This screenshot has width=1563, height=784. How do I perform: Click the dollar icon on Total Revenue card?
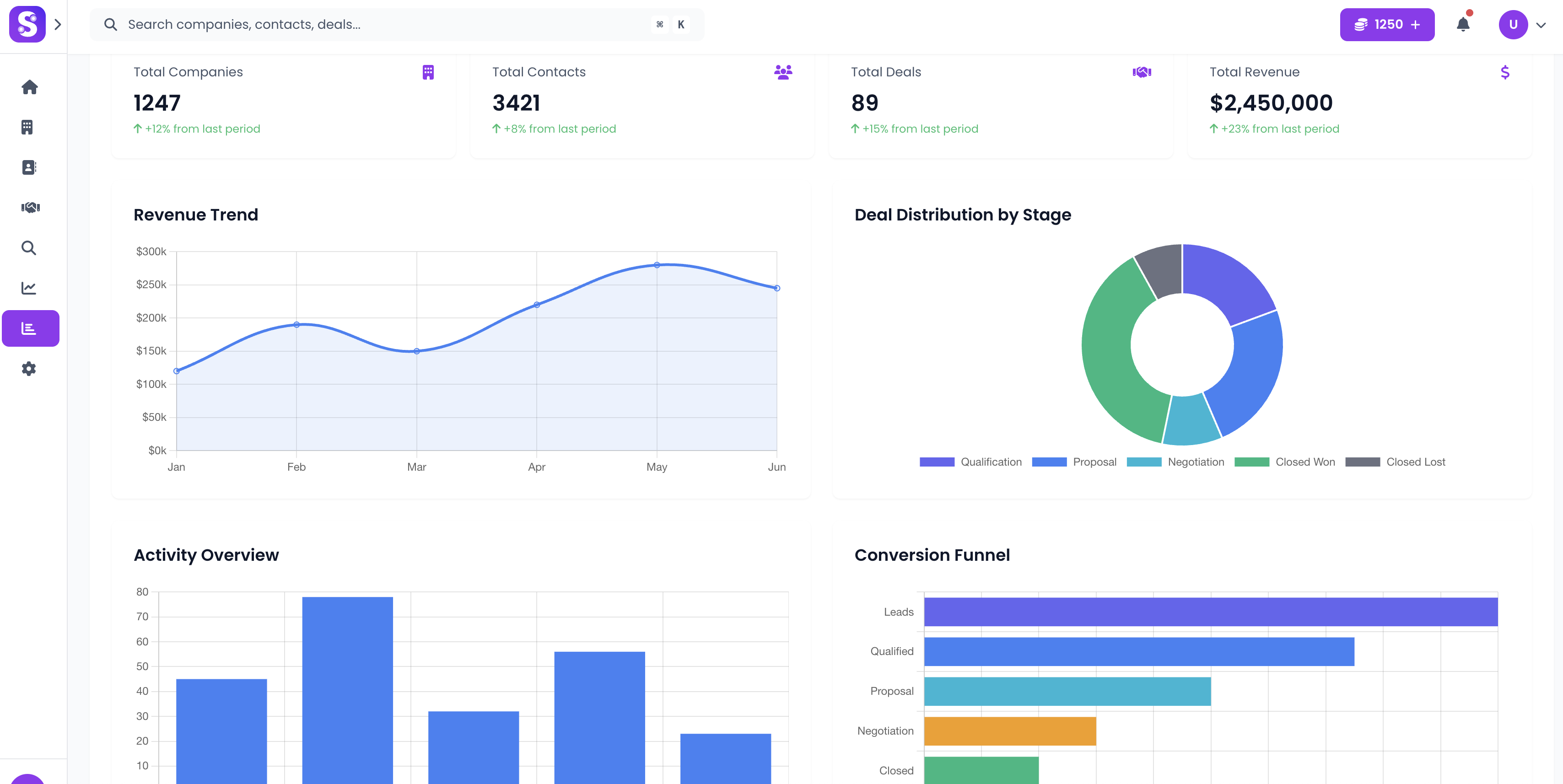1505,72
